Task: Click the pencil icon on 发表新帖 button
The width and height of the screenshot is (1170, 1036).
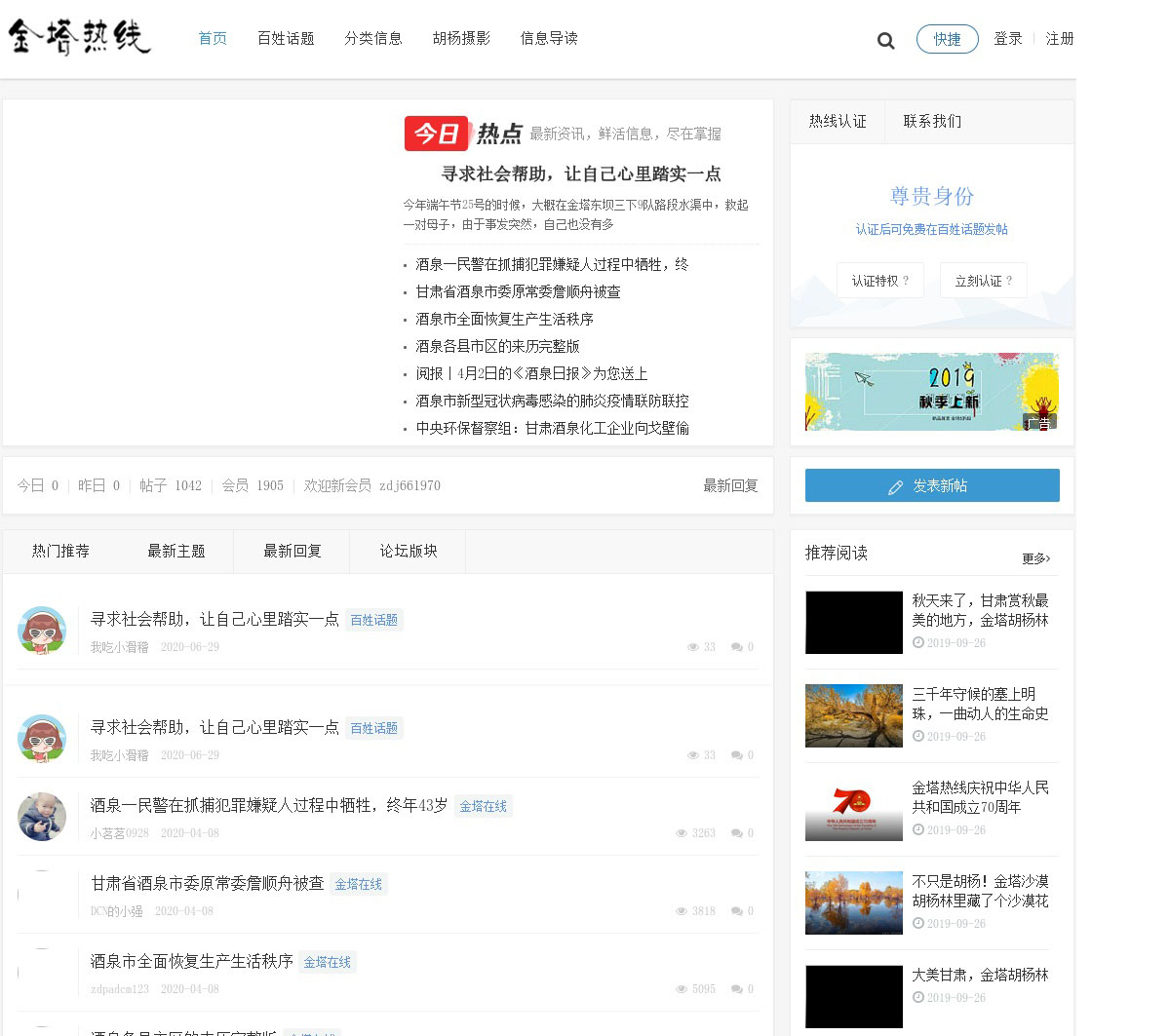Action: coord(895,486)
